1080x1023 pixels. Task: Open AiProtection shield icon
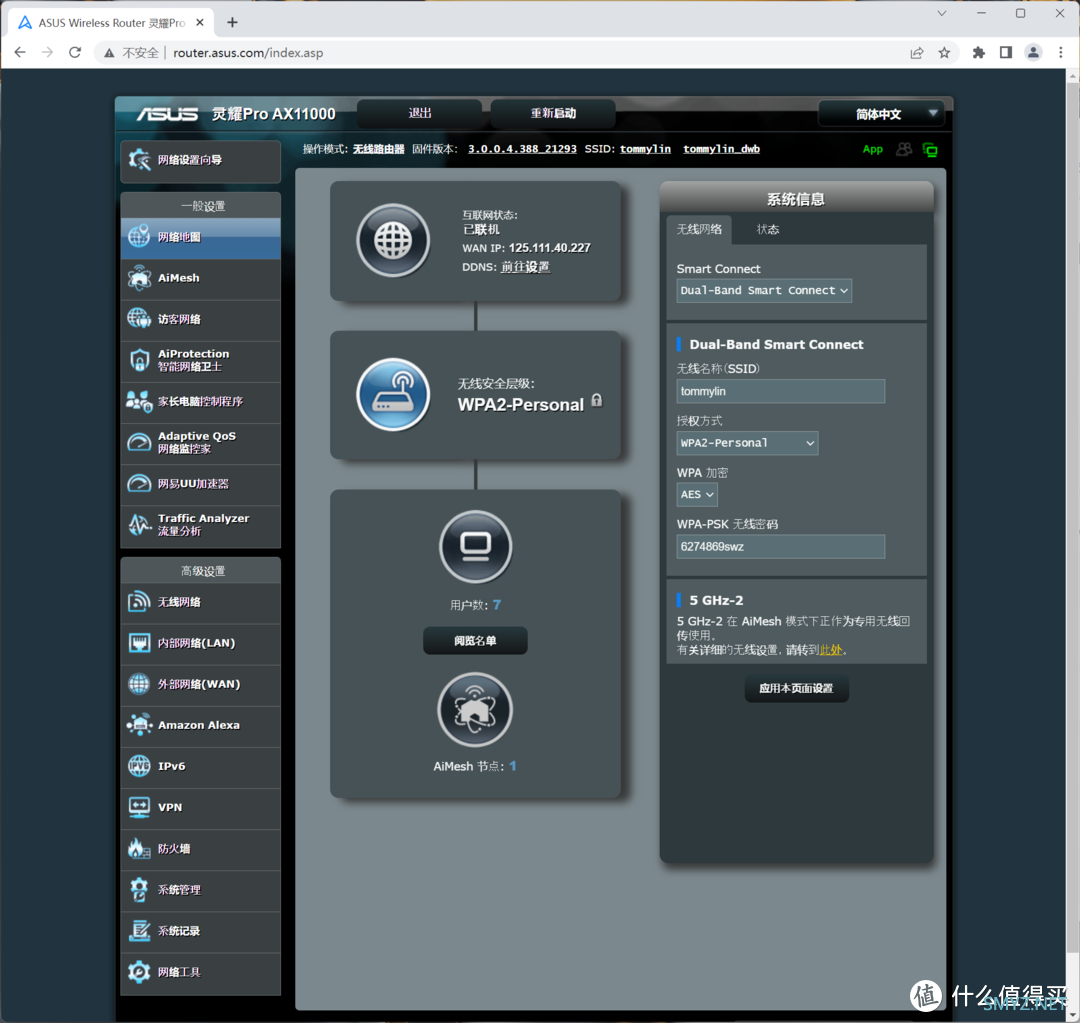pos(139,360)
